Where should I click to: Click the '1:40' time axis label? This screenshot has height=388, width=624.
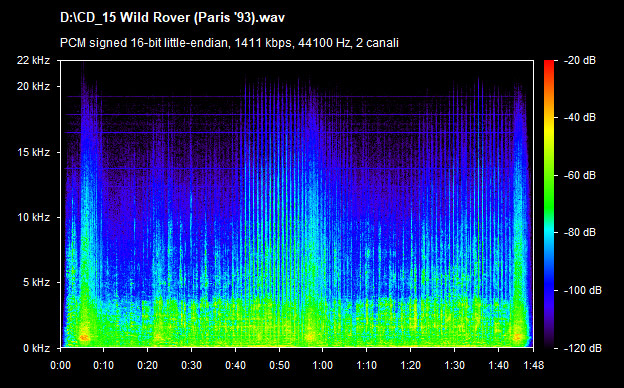(x=498, y=365)
